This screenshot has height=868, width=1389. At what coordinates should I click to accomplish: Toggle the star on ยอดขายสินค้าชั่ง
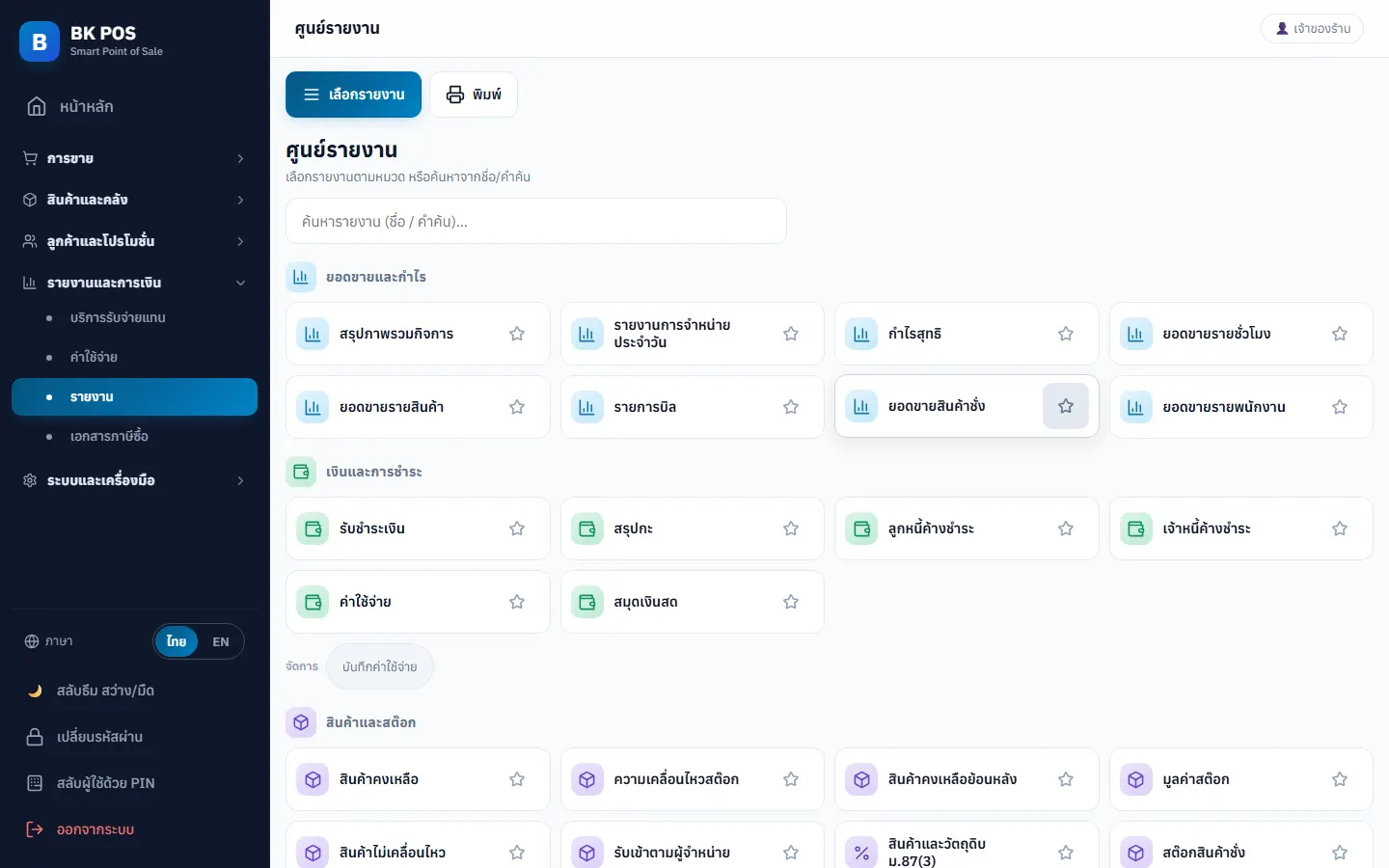(x=1066, y=406)
